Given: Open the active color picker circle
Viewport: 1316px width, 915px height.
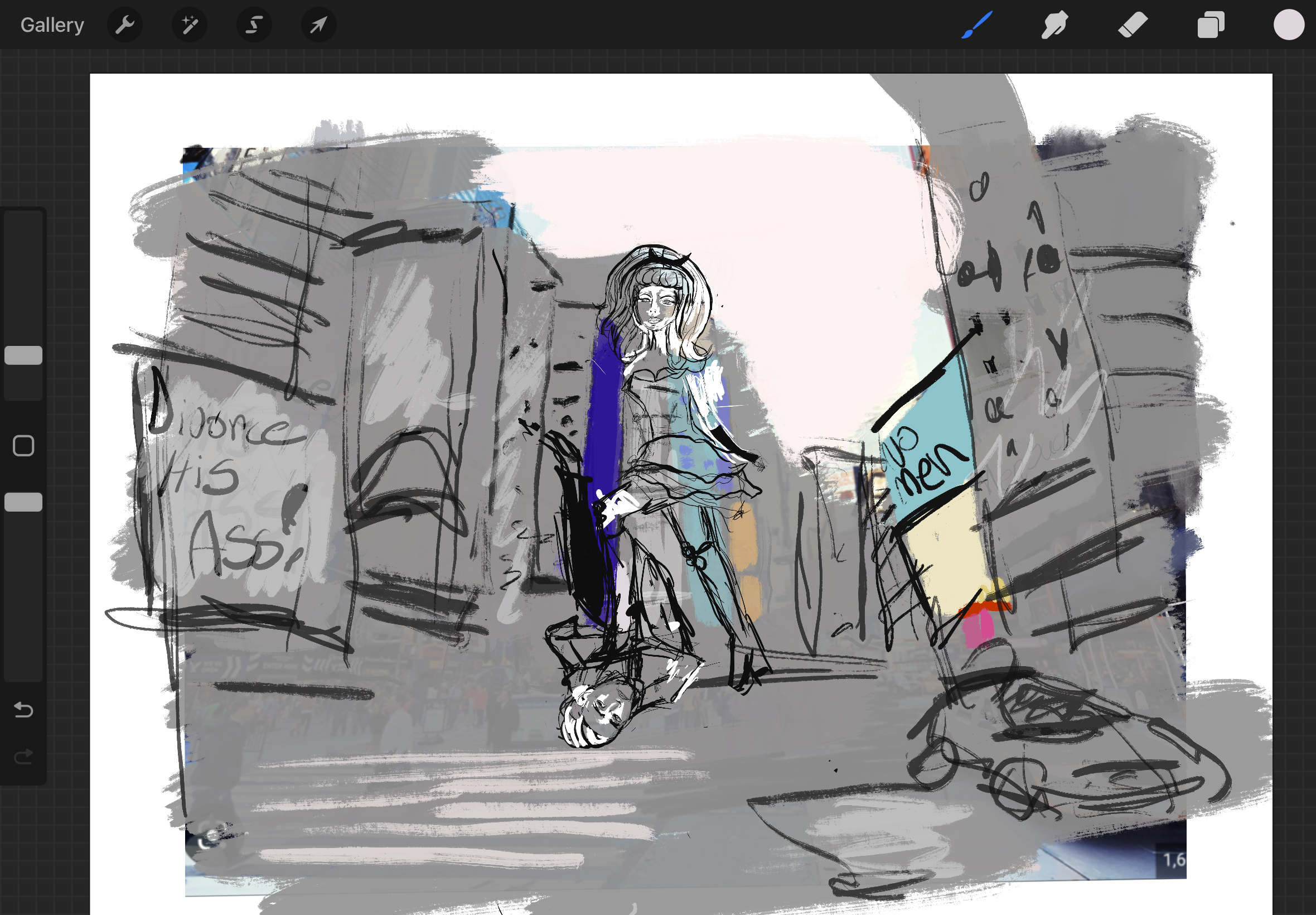Looking at the screenshot, I should point(1289,25).
